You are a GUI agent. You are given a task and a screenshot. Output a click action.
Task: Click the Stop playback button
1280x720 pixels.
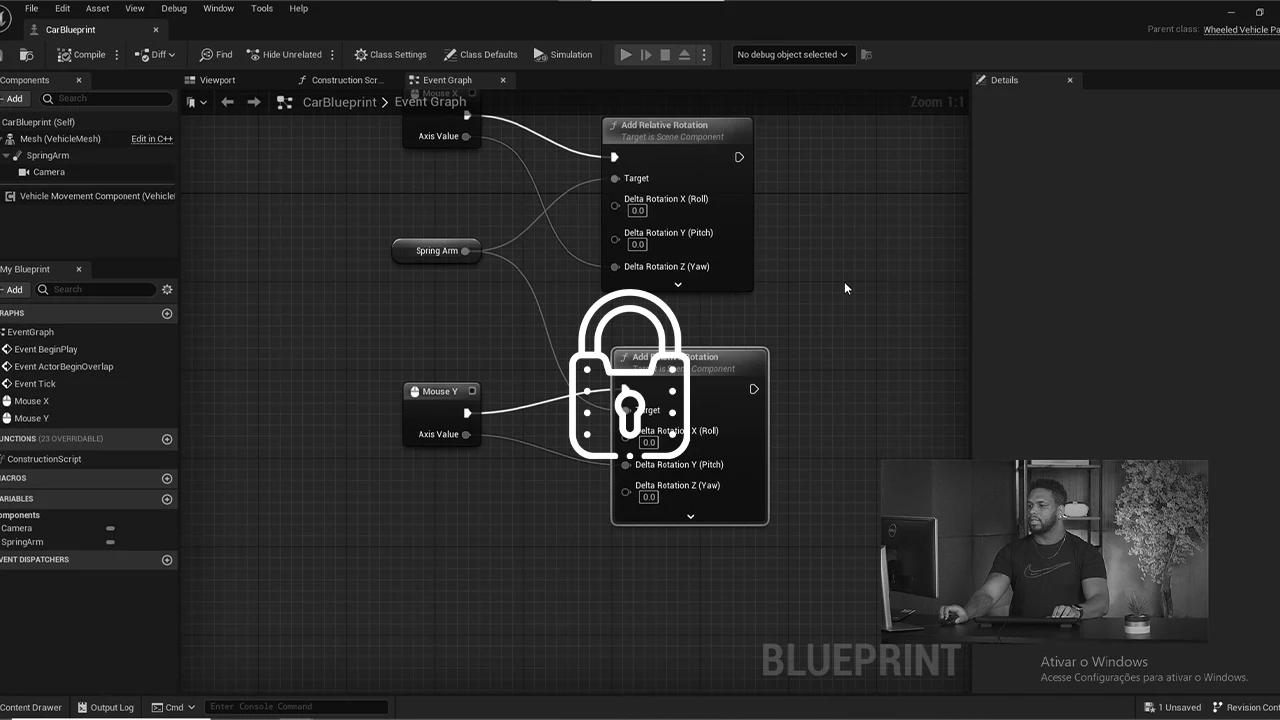click(x=665, y=55)
